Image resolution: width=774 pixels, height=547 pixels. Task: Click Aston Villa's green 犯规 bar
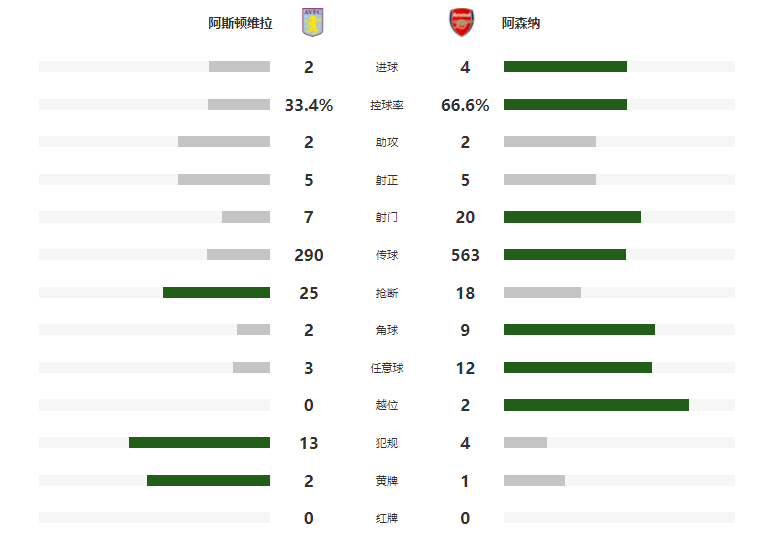[x=199, y=443]
